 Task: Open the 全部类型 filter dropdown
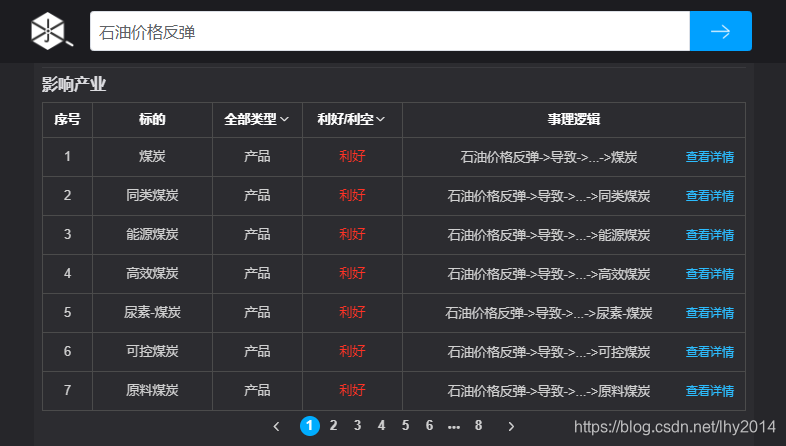[256, 119]
